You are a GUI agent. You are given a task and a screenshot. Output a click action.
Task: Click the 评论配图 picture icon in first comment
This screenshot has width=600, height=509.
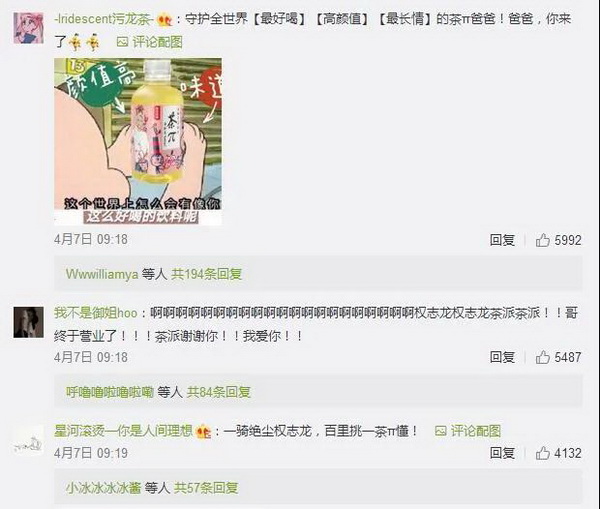(122, 42)
